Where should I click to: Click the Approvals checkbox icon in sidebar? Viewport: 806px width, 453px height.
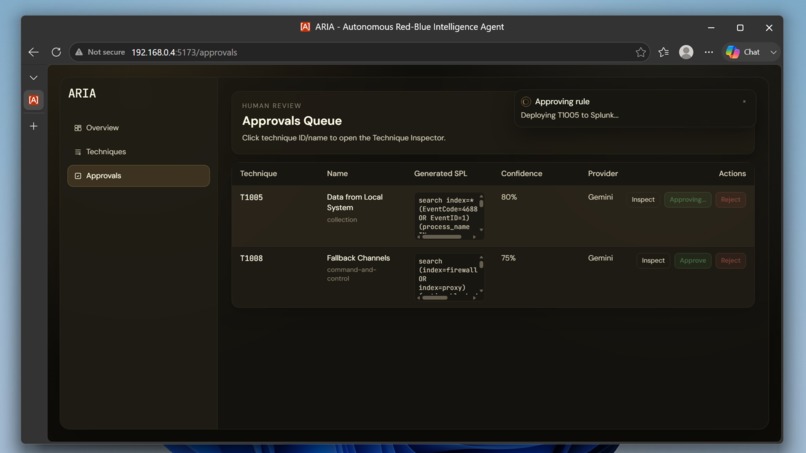point(78,176)
